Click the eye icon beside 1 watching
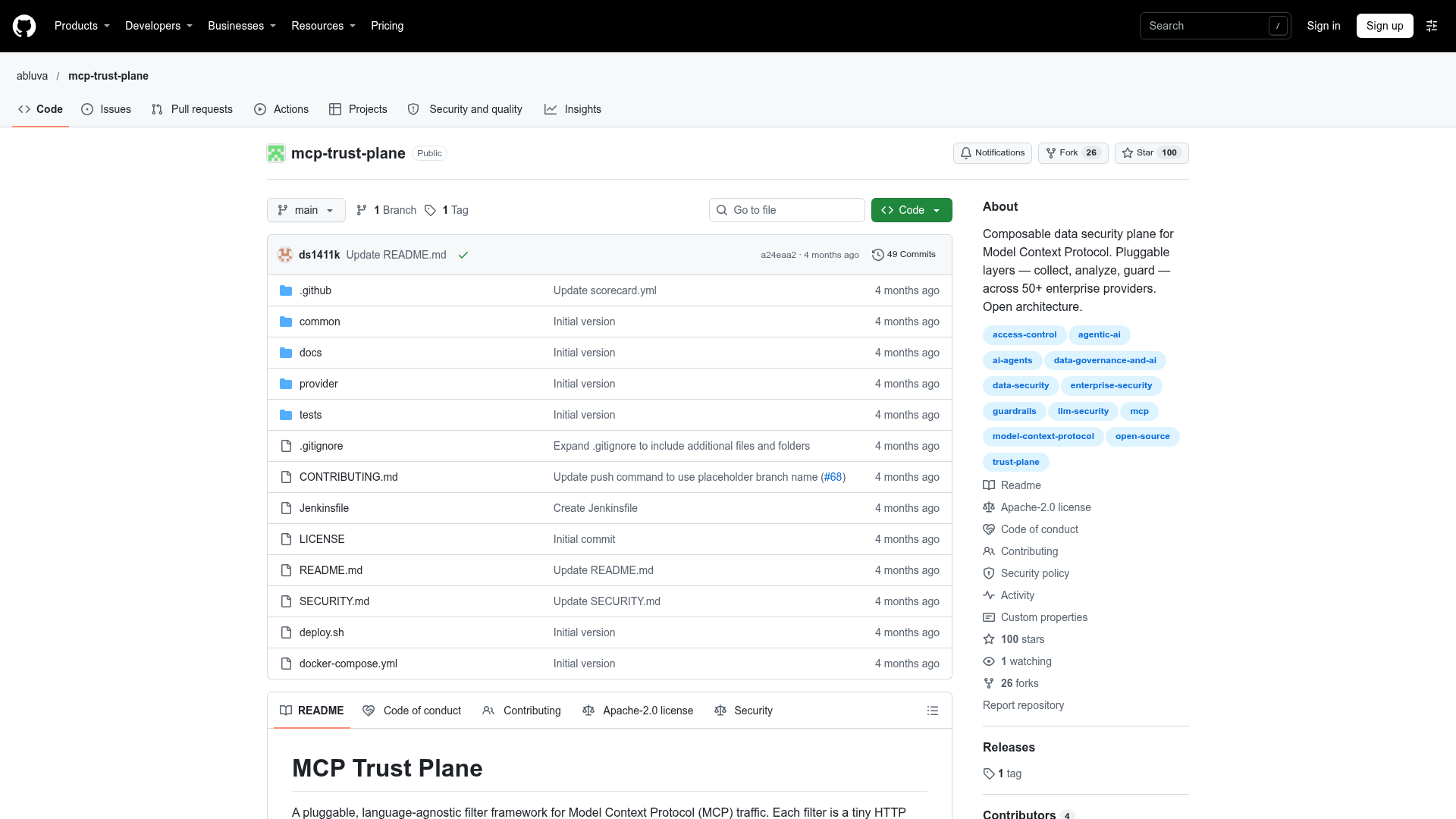Image resolution: width=1456 pixels, height=819 pixels. [989, 661]
